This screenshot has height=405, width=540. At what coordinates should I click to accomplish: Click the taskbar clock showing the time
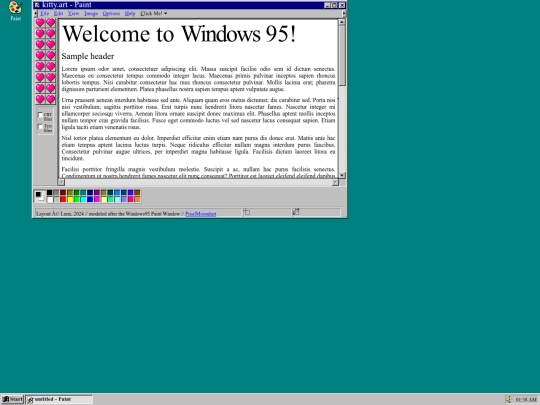526,399
